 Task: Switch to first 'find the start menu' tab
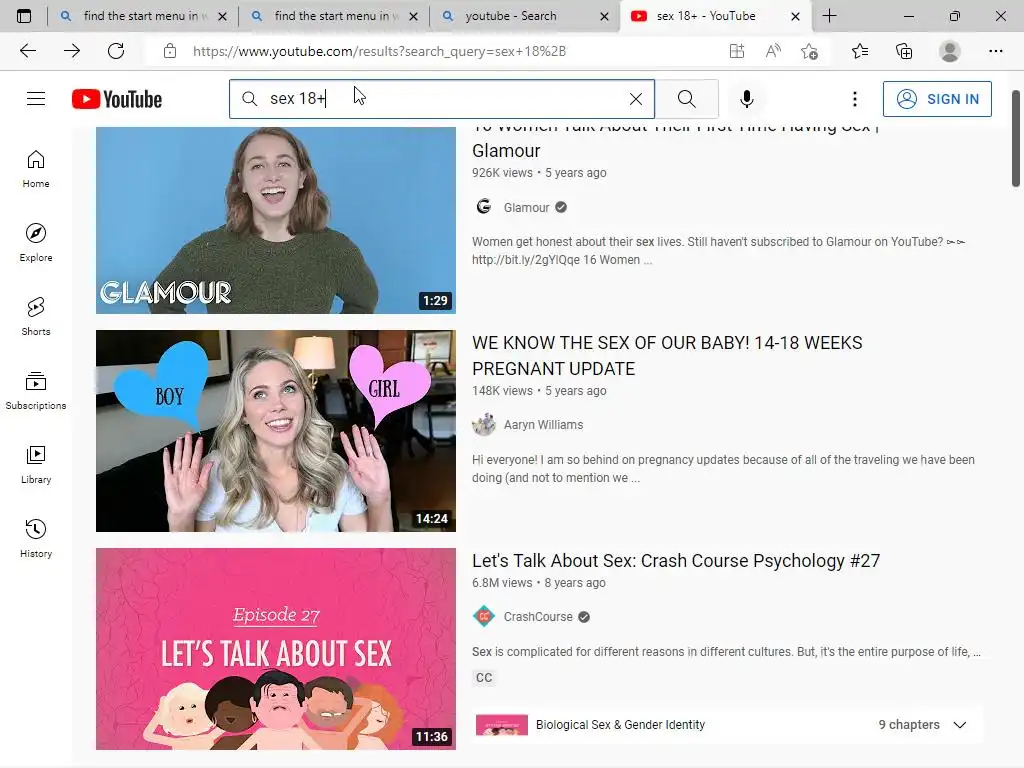(x=142, y=16)
